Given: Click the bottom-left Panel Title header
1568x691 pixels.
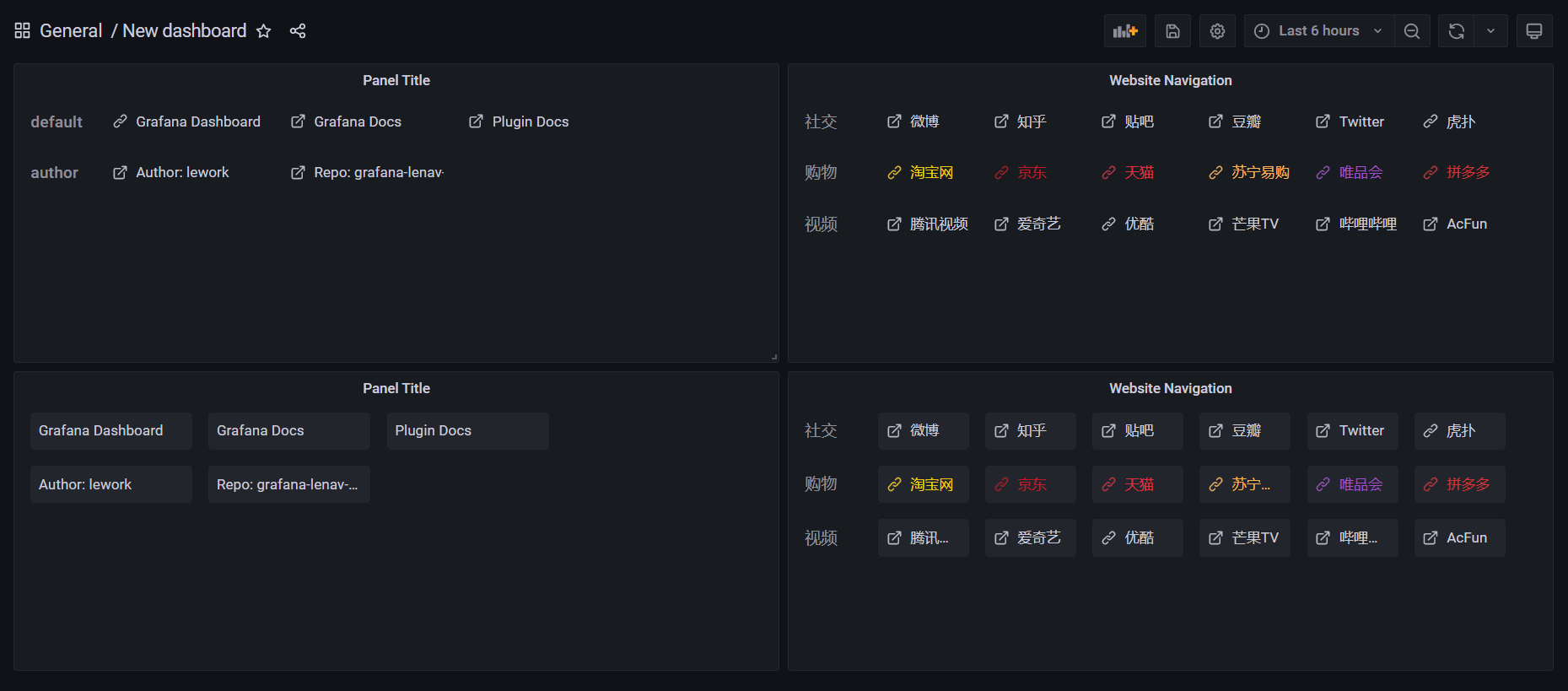Looking at the screenshot, I should click(396, 388).
